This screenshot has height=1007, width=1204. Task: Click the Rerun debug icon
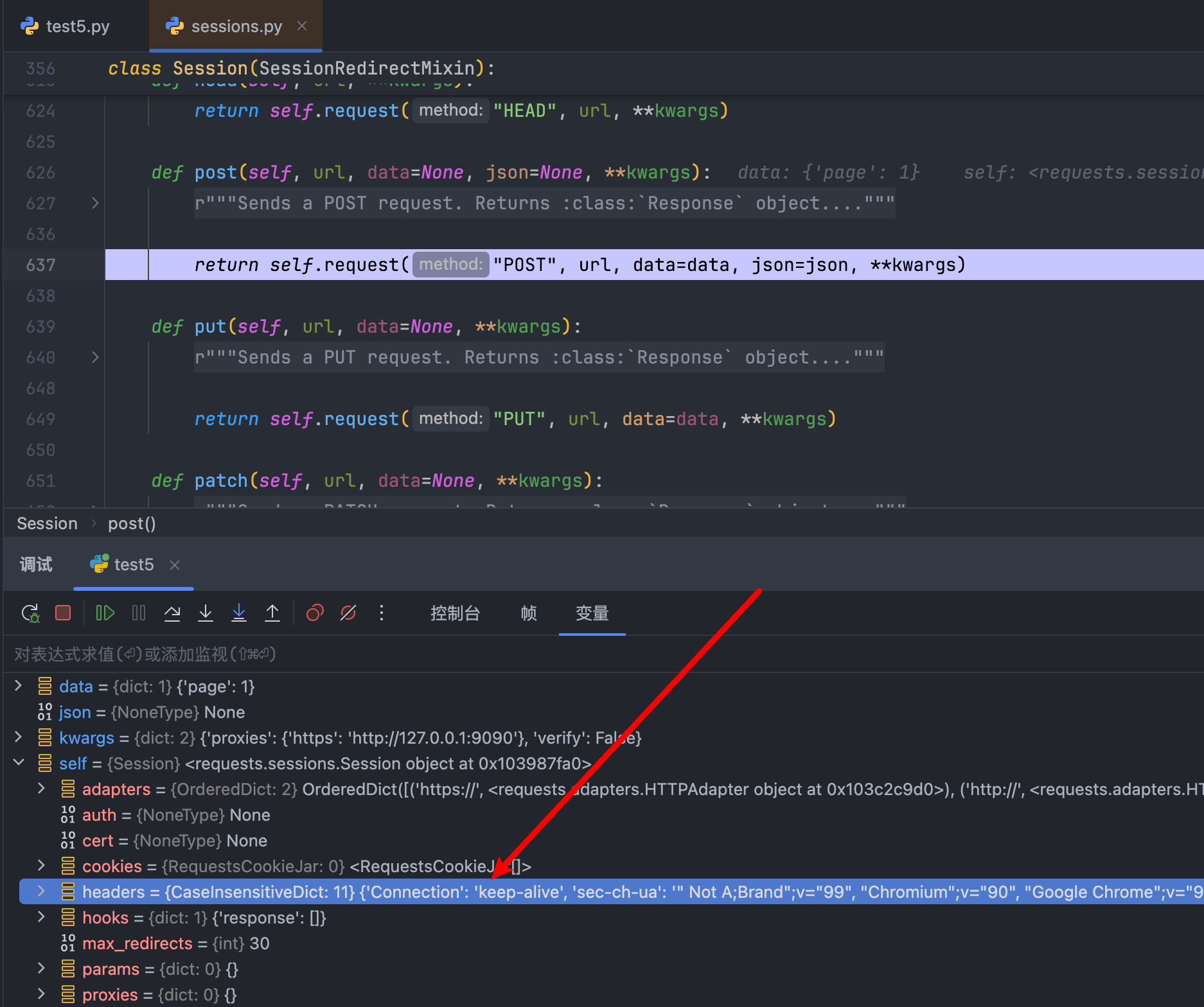30,613
